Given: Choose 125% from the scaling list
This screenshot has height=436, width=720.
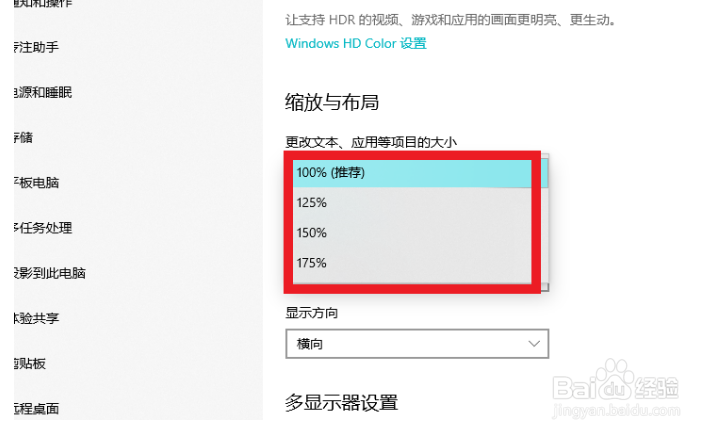Looking at the screenshot, I should (x=410, y=203).
